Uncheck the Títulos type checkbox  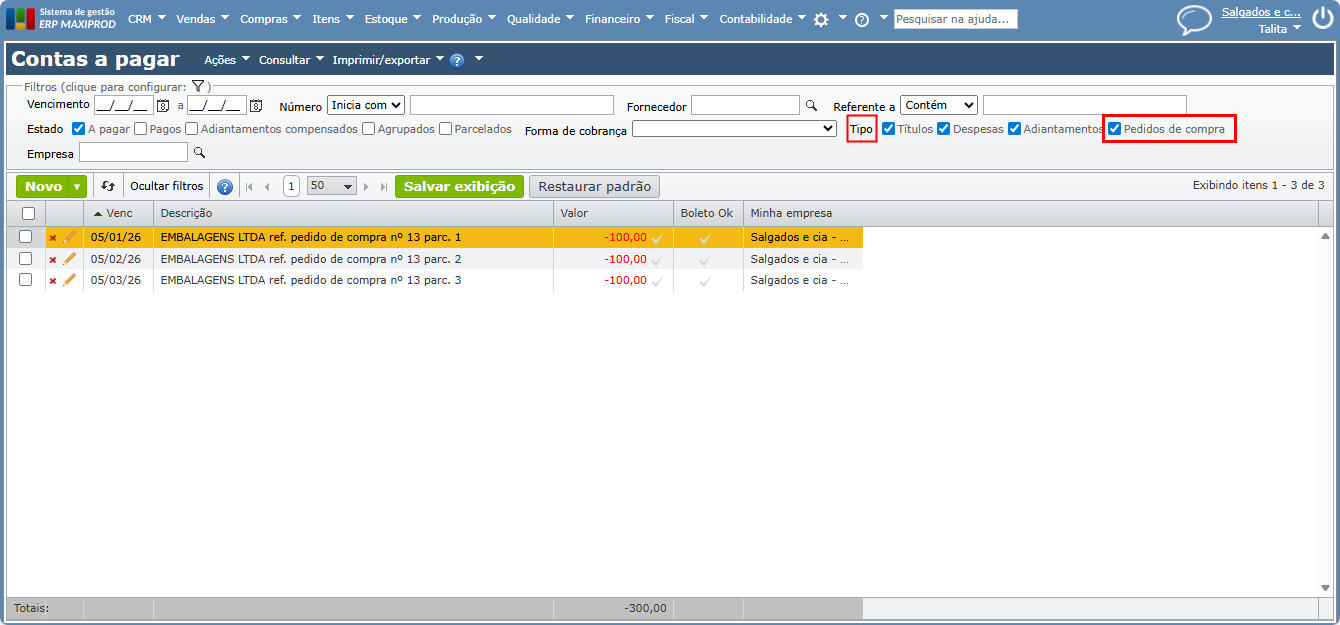coord(888,129)
